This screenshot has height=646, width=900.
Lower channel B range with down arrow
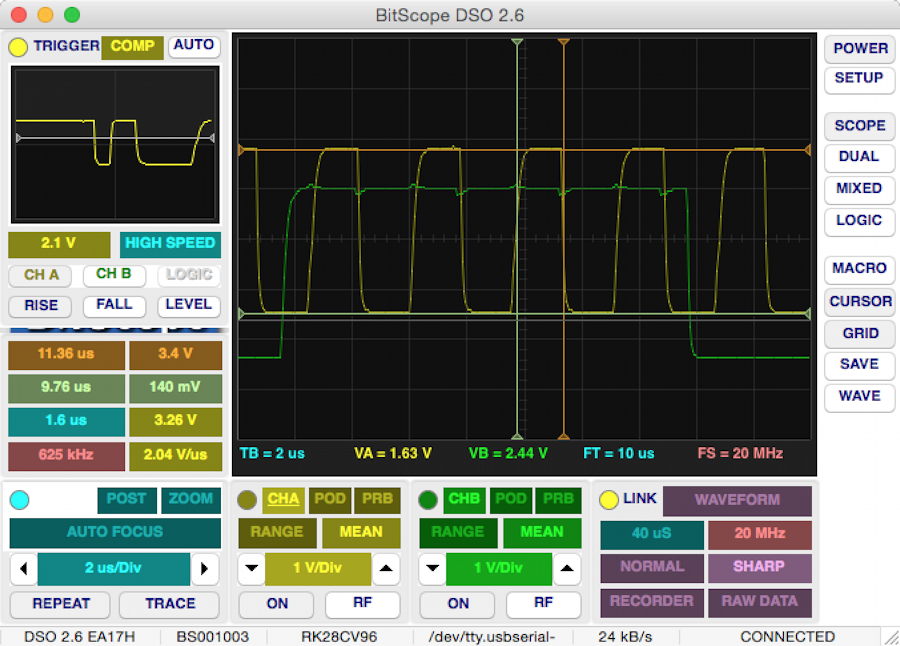tap(432, 568)
